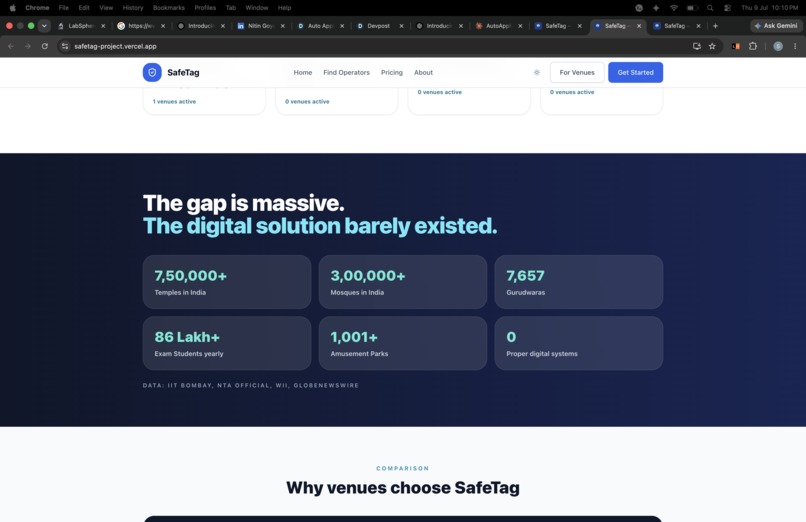Click the install app icon in address bar

[697, 46]
